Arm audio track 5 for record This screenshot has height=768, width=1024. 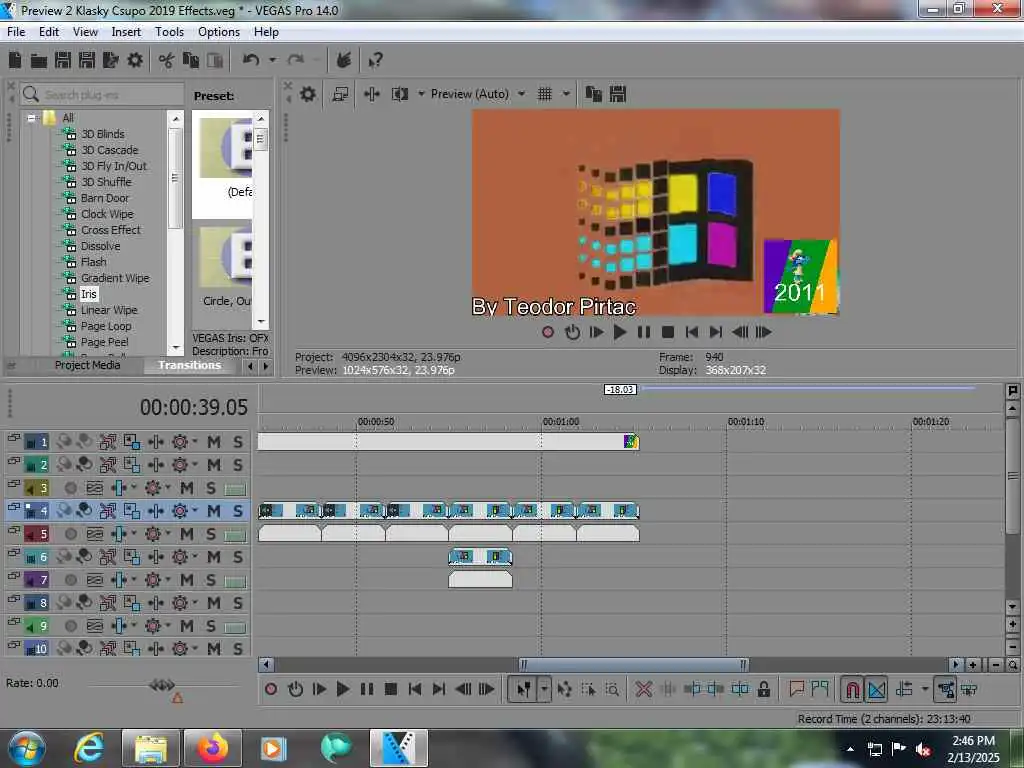coord(71,534)
